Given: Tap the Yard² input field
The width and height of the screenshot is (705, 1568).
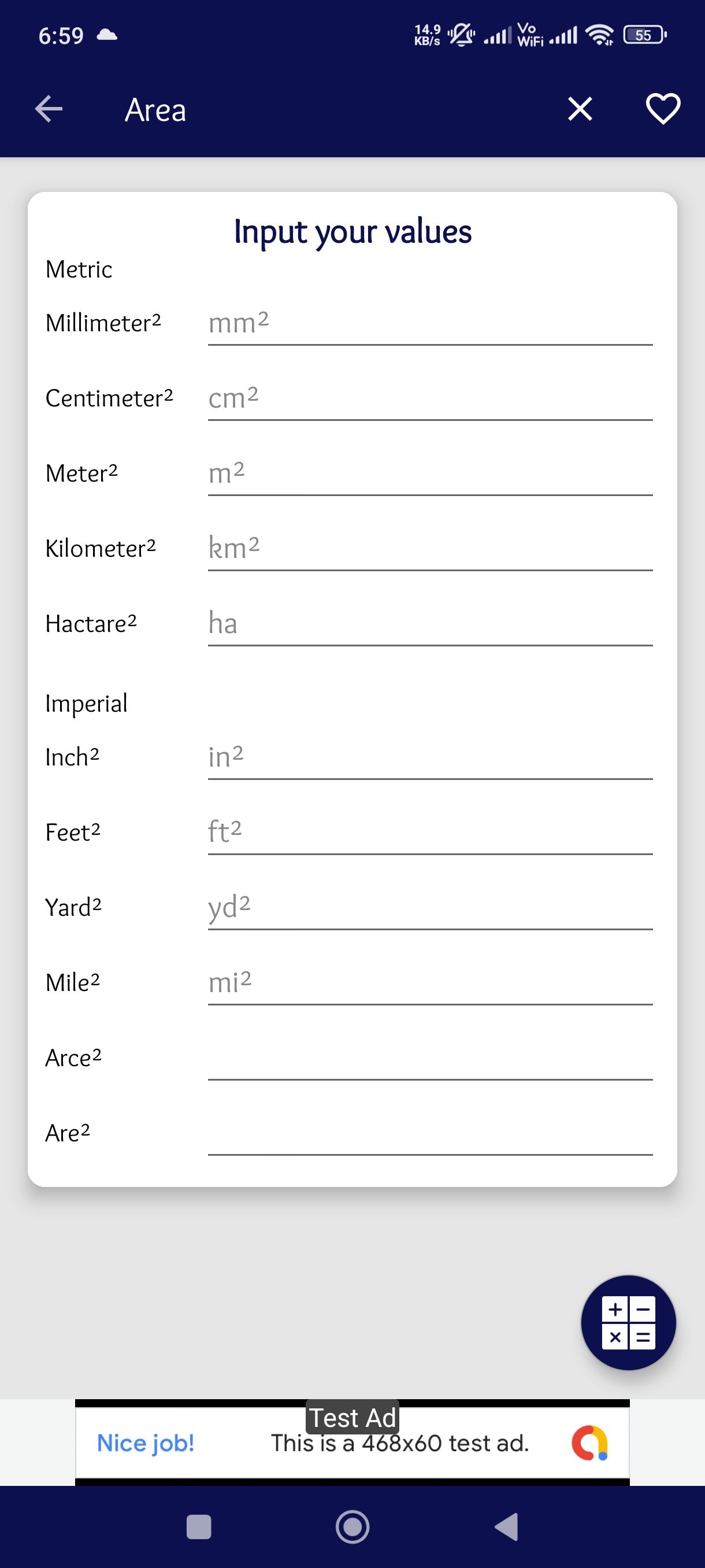Looking at the screenshot, I should [429, 908].
